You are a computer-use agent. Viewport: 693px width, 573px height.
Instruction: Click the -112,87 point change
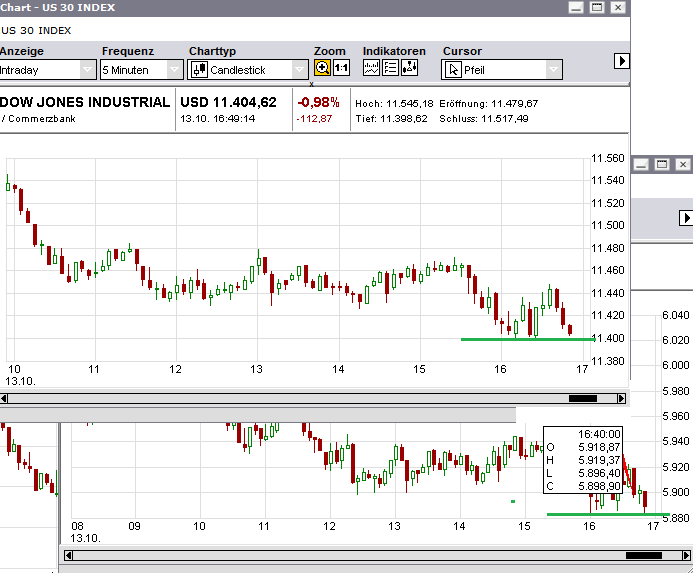click(x=314, y=118)
